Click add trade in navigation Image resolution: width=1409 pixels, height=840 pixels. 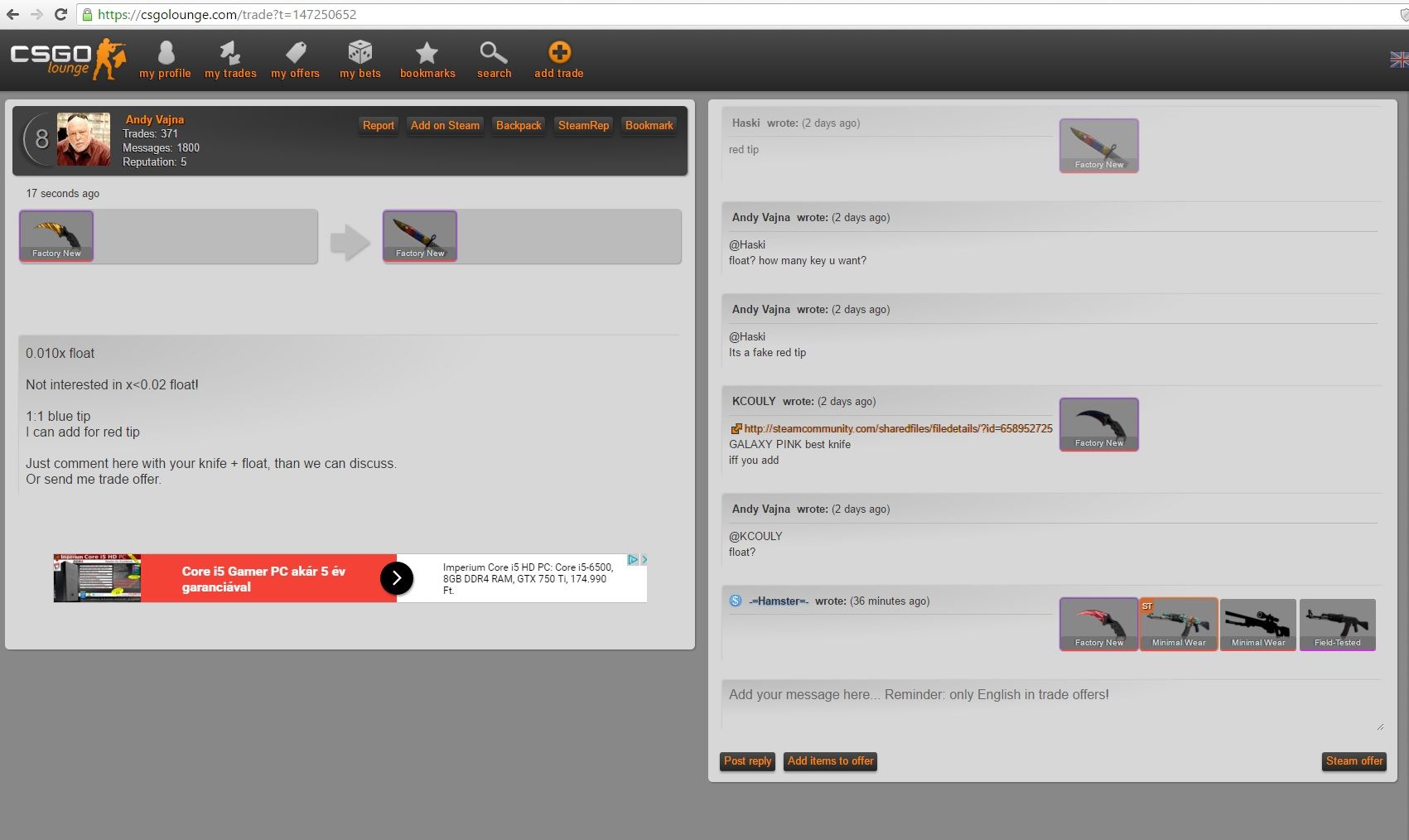(x=559, y=60)
